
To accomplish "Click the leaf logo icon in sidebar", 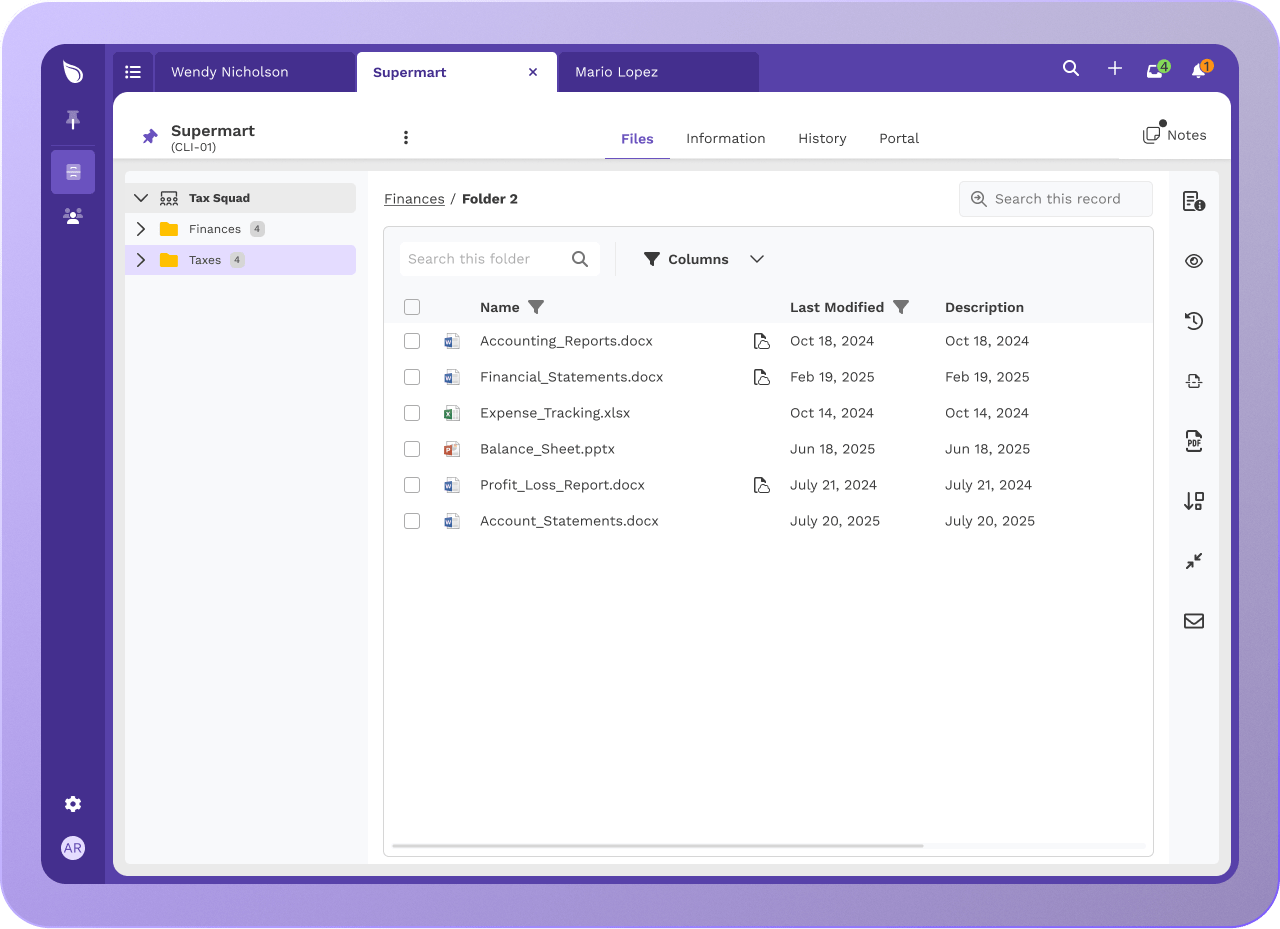I will point(73,71).
